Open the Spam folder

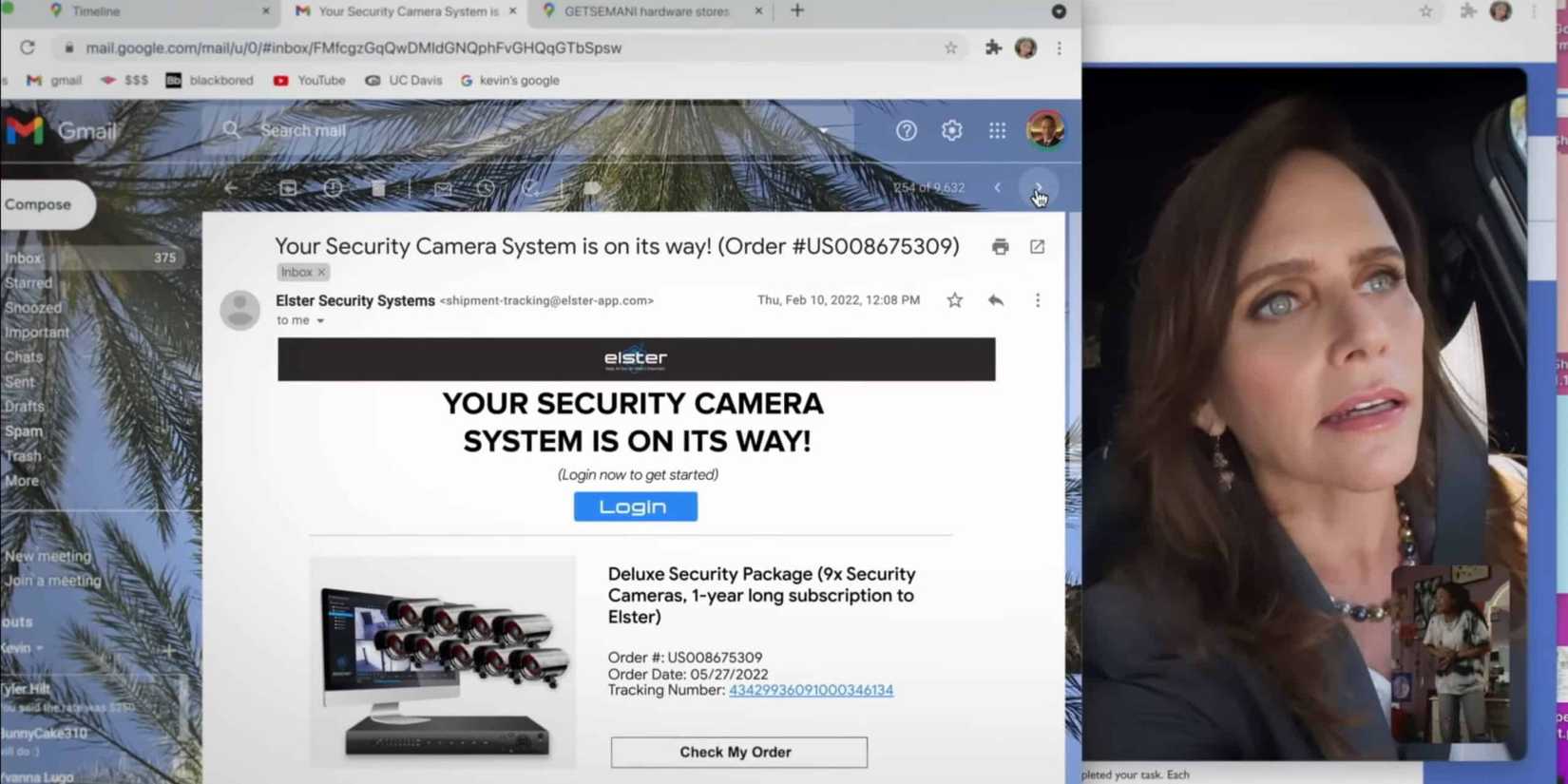(x=24, y=431)
